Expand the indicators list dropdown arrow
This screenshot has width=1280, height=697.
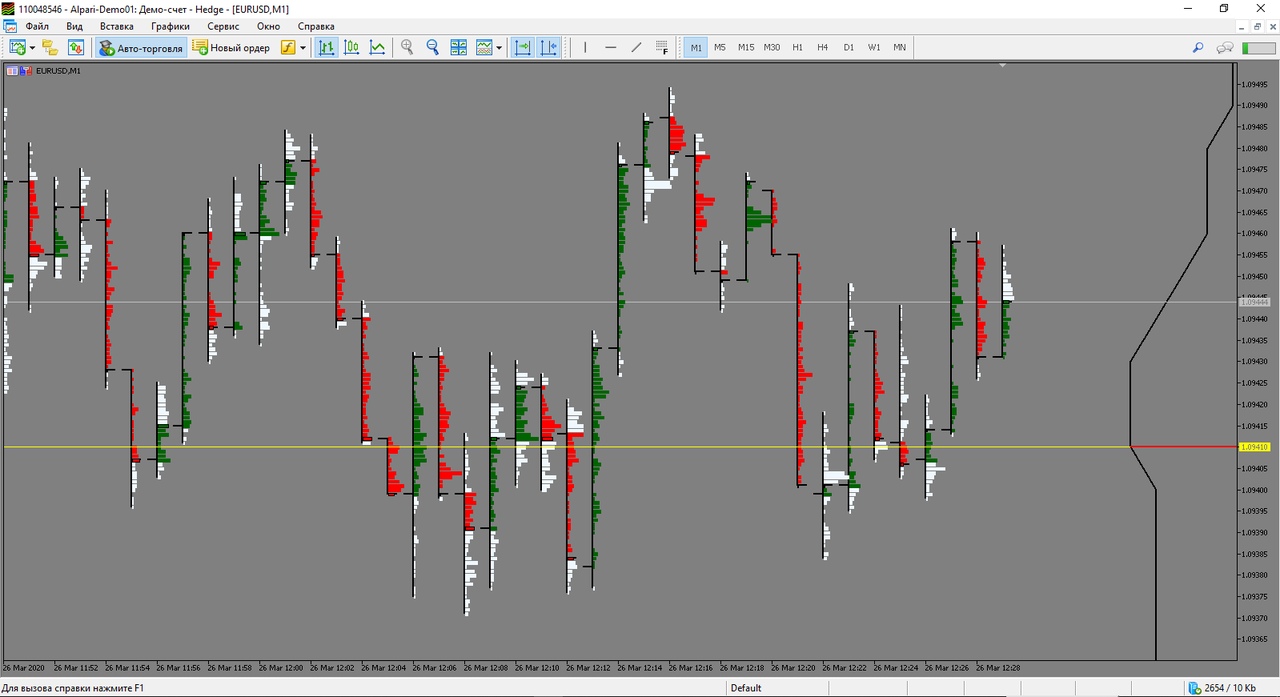coord(303,47)
